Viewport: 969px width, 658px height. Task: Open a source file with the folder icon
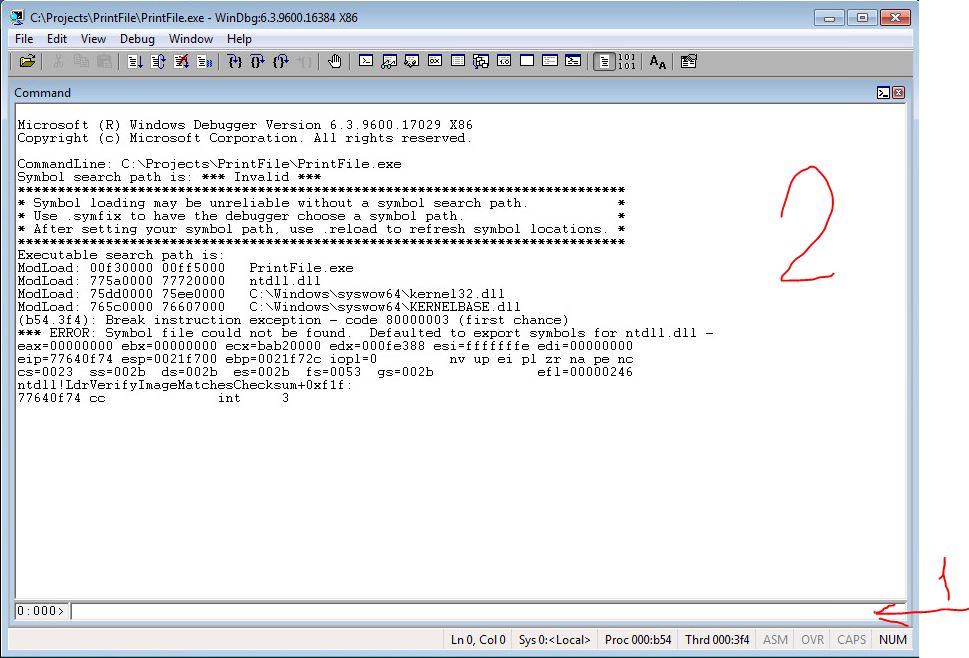click(x=27, y=61)
